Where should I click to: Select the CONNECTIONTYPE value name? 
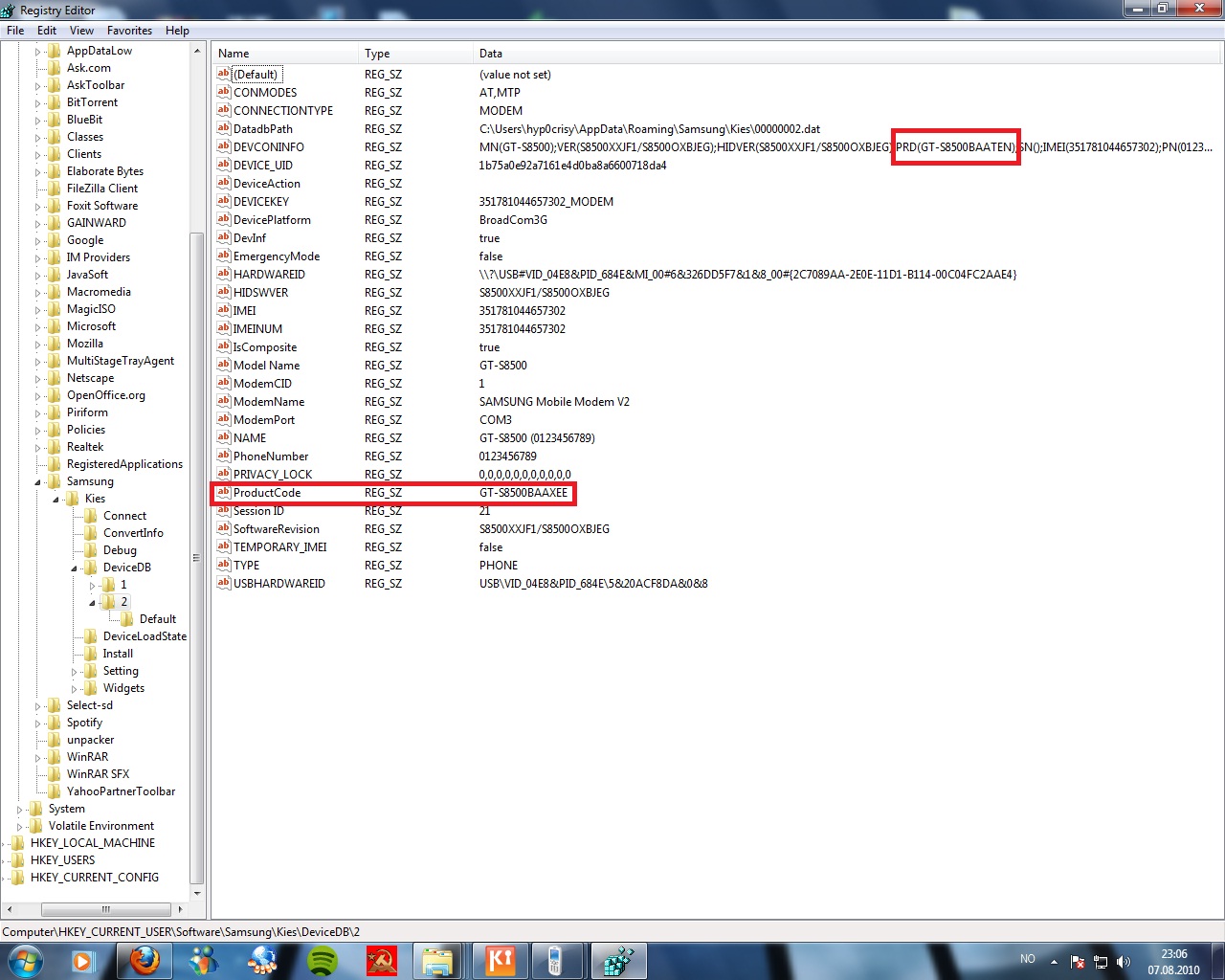[283, 111]
